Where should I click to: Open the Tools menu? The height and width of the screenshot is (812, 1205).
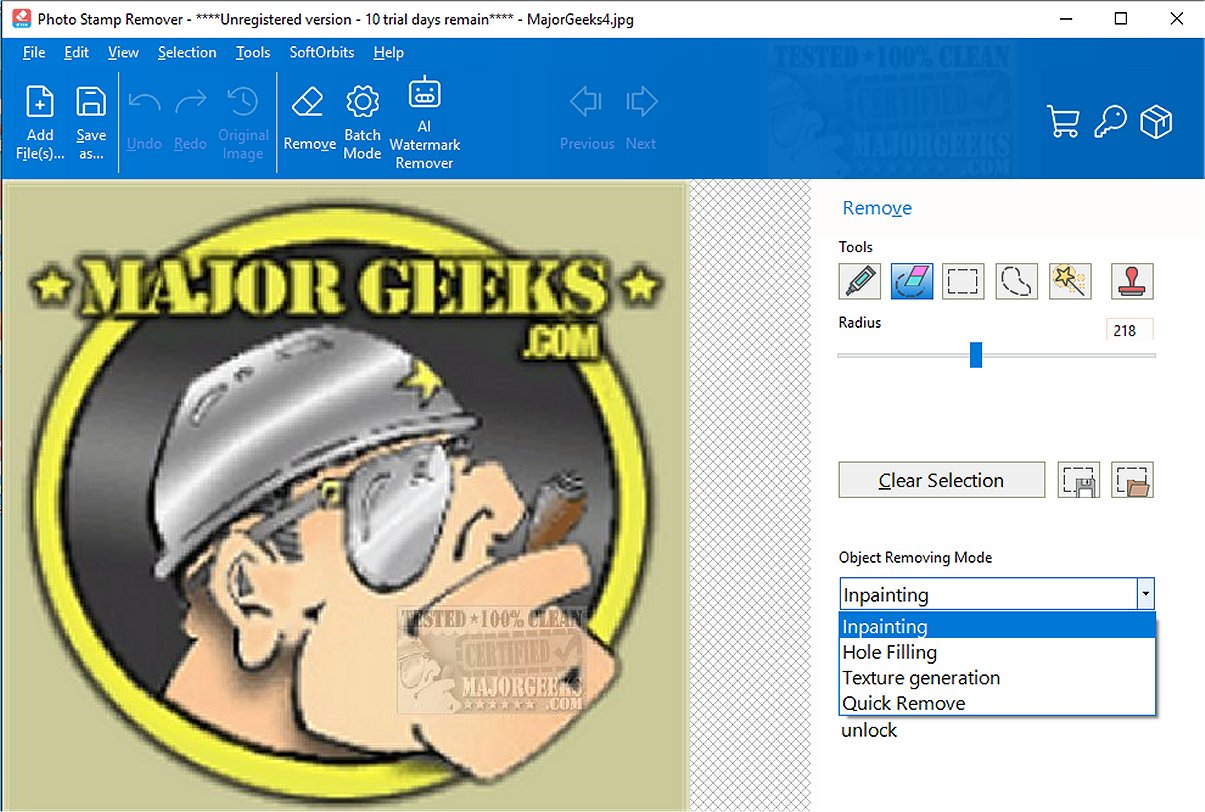(x=253, y=52)
